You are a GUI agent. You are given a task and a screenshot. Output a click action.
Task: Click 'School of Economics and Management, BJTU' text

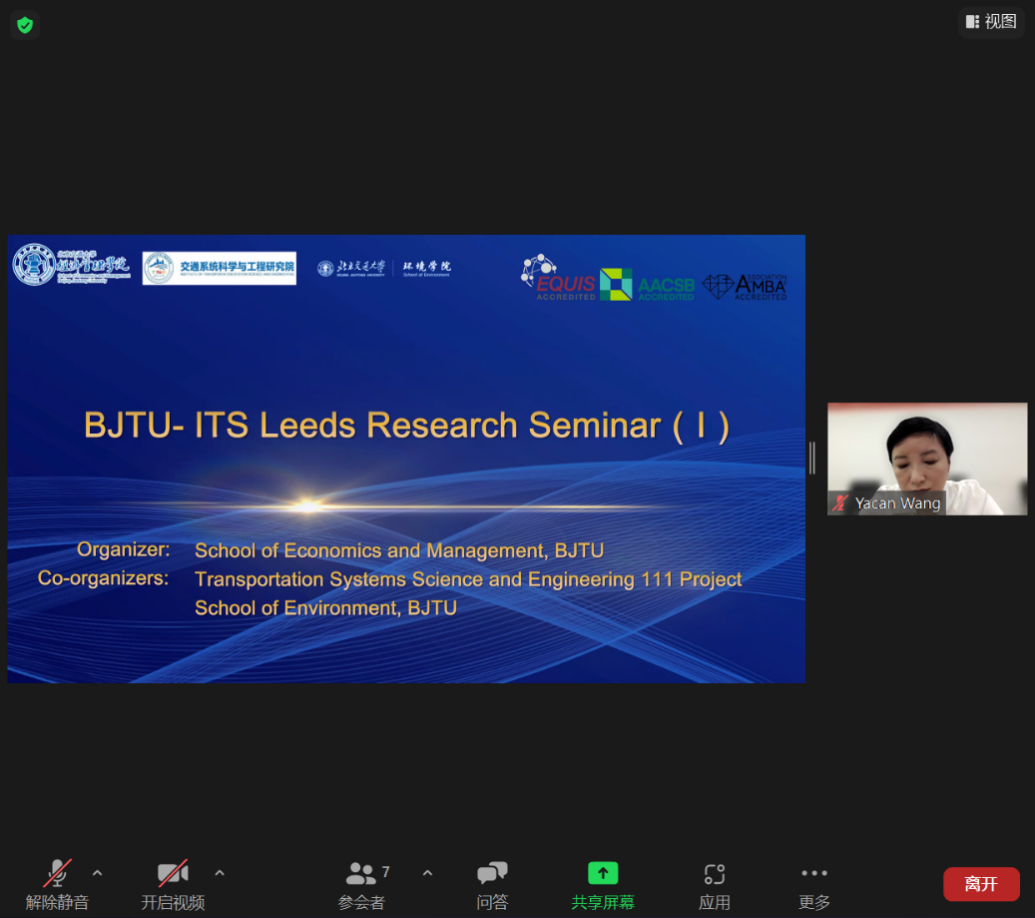[399, 550]
